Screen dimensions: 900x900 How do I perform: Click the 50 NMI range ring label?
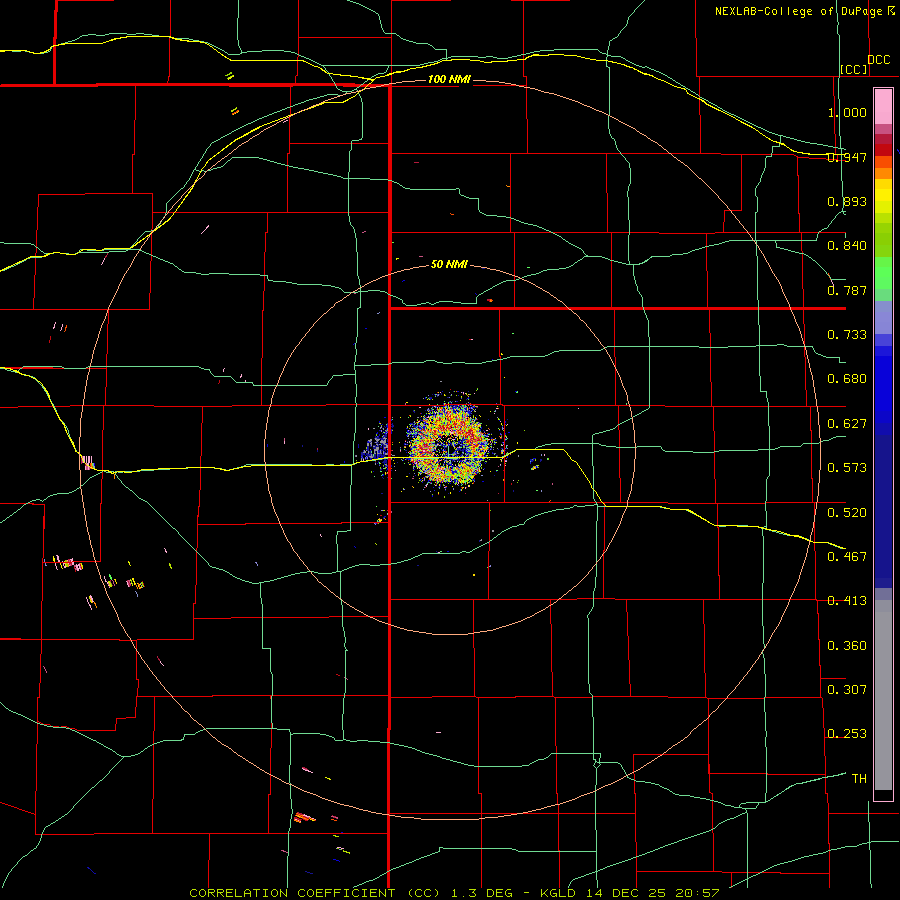click(449, 265)
